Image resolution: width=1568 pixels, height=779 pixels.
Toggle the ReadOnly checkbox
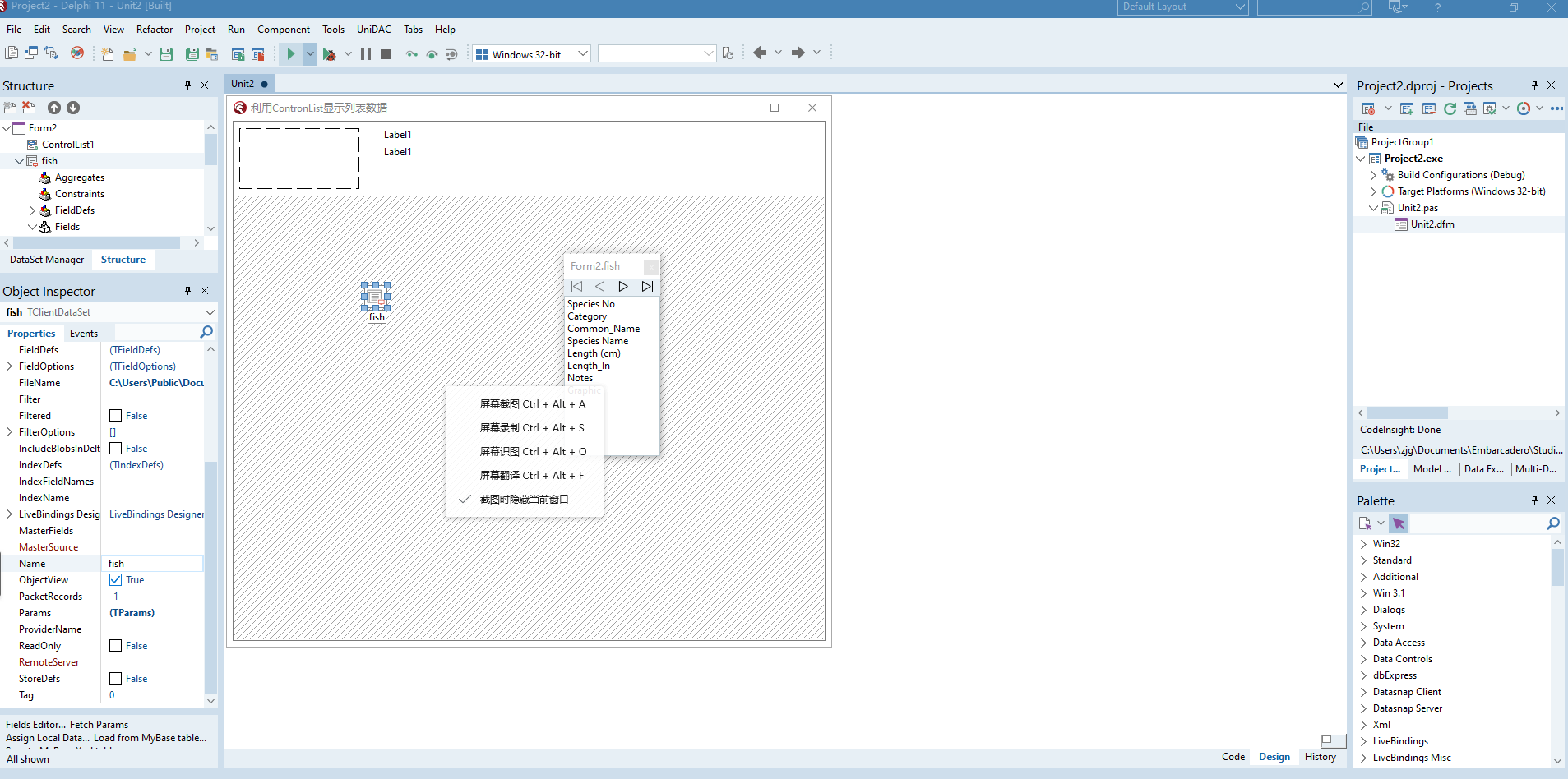tap(116, 646)
